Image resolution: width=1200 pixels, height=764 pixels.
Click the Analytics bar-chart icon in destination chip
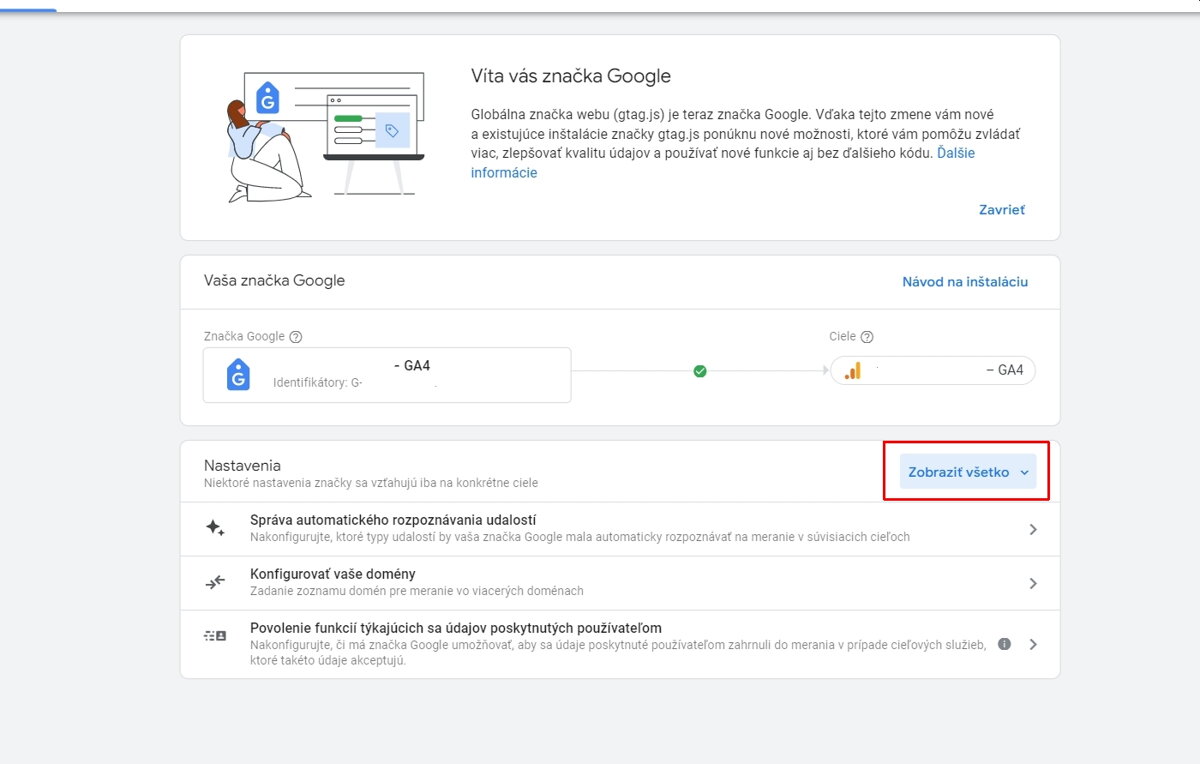[852, 371]
